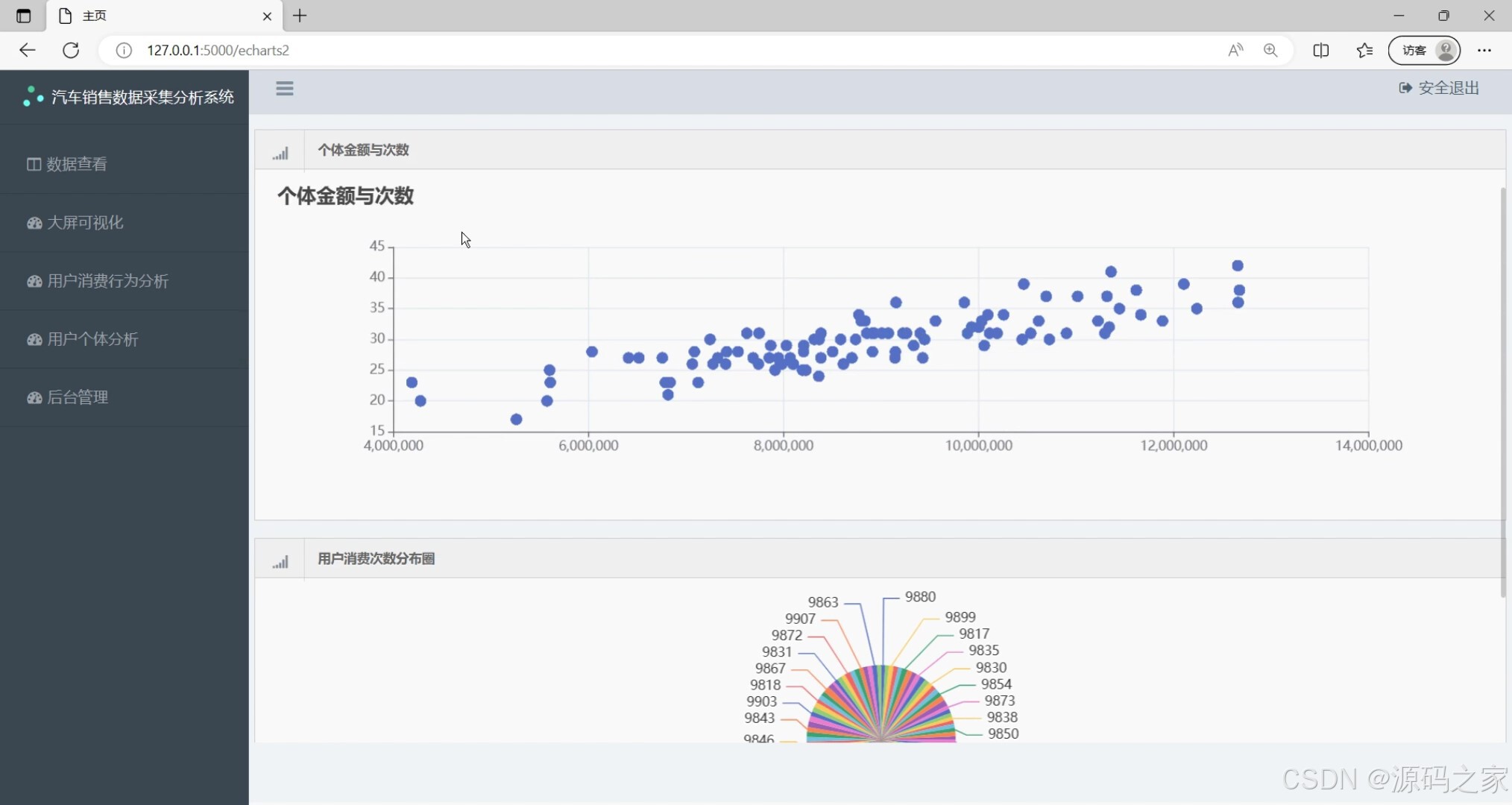Toggle the hamburger sidebar menu icon
Image resolution: width=1512 pixels, height=805 pixels.
284,89
